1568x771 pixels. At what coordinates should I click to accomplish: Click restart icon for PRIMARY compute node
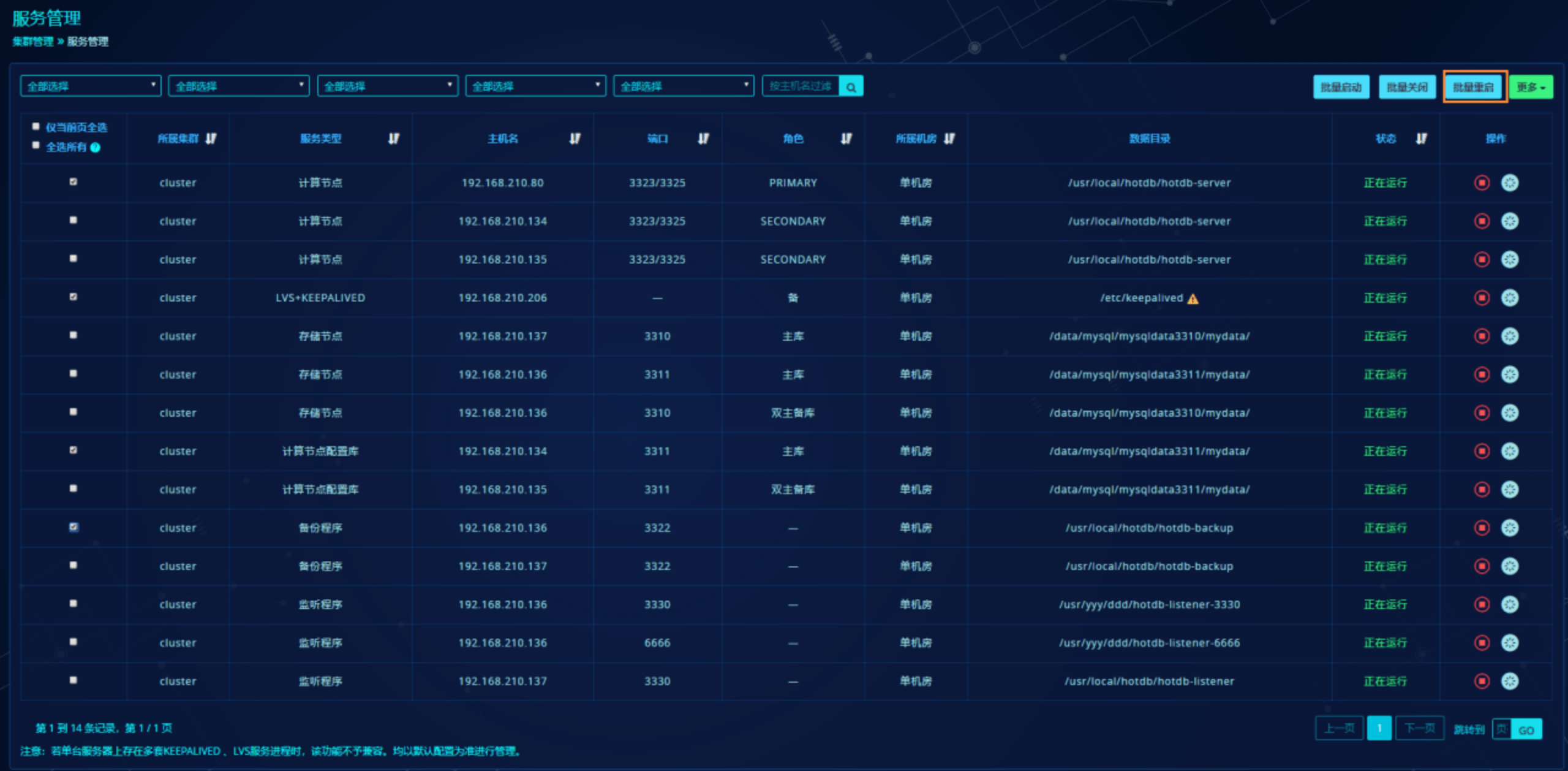pos(1509,183)
